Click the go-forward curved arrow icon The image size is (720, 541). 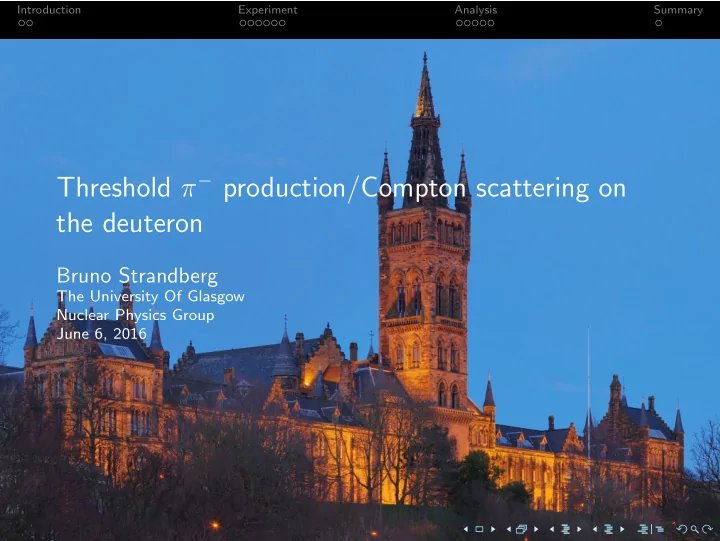click(708, 529)
